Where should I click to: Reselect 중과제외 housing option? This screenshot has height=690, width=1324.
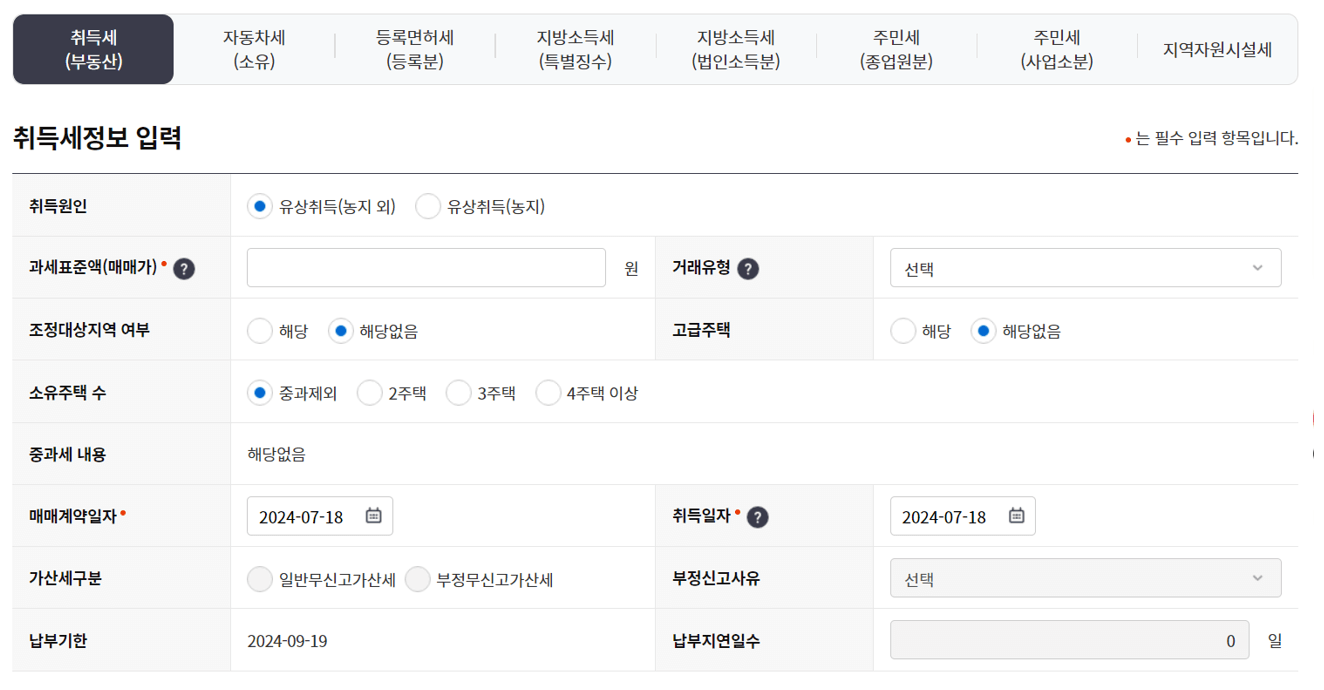pyautogui.click(x=259, y=392)
